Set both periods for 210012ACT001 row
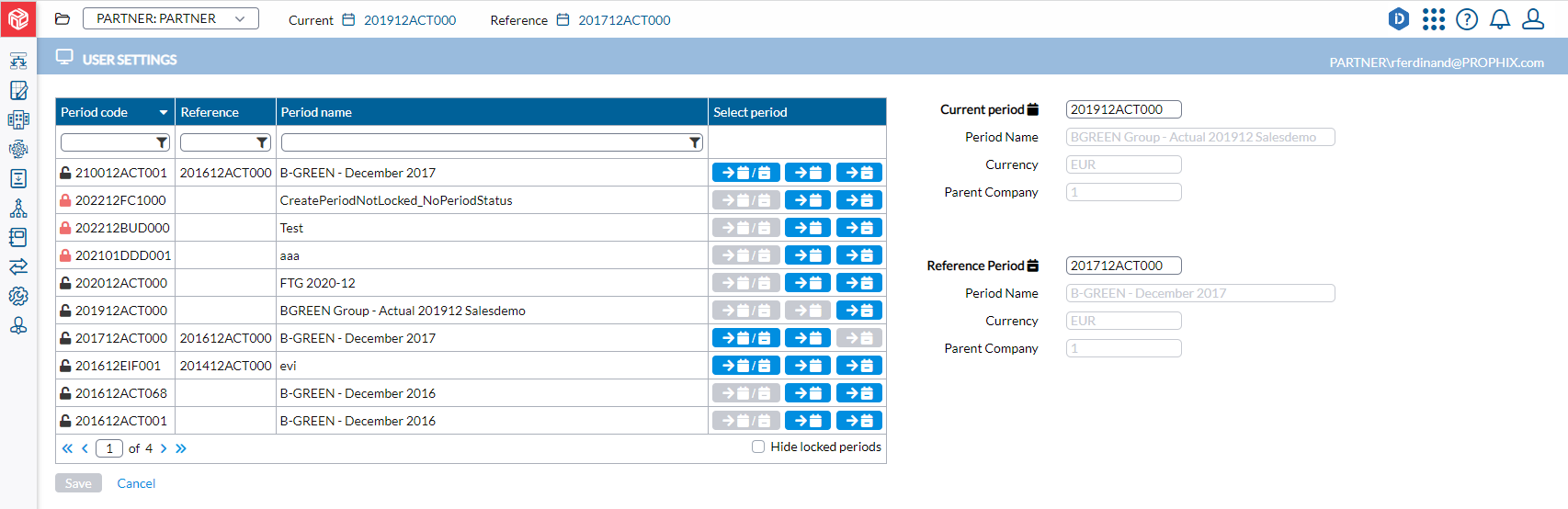1568x509 pixels. [746, 173]
